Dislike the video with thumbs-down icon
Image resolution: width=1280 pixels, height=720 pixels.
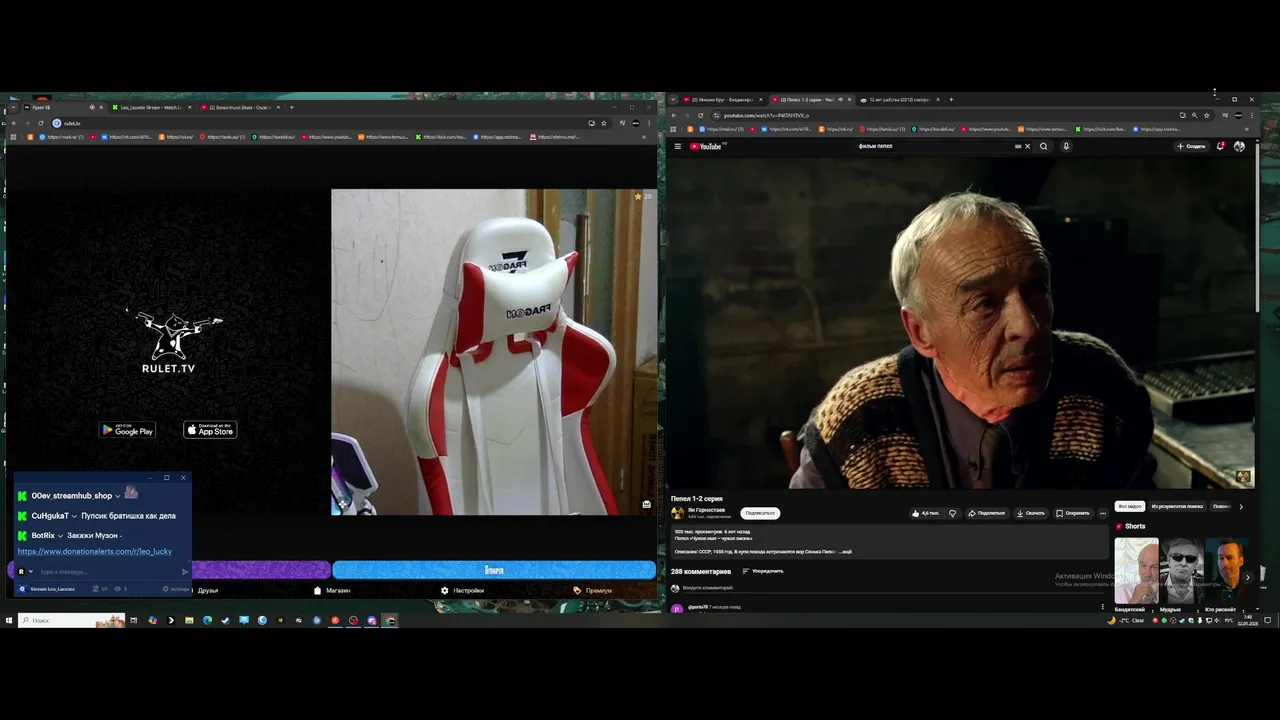pos(952,513)
